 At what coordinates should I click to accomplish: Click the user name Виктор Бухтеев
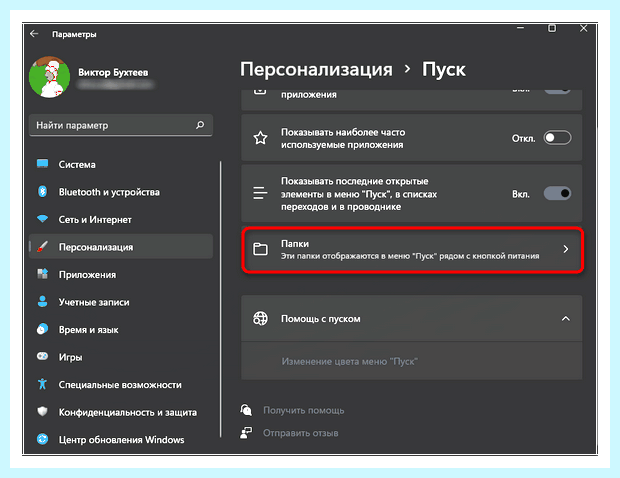click(x=113, y=72)
